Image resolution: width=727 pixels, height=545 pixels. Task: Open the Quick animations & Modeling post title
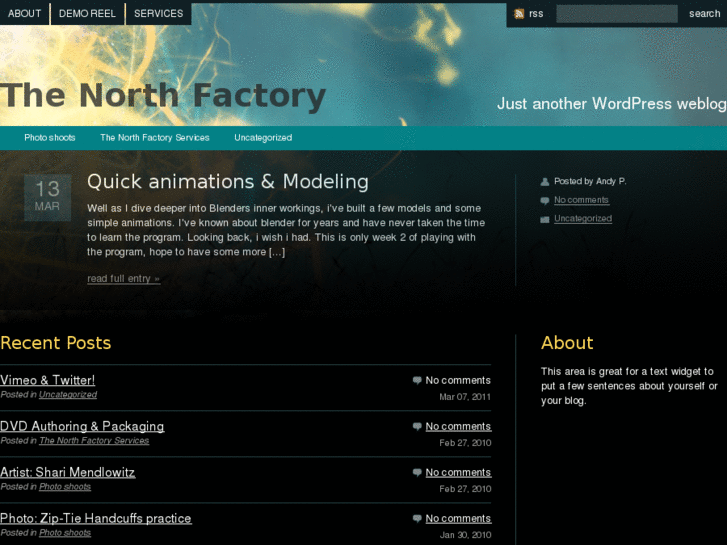click(x=228, y=181)
